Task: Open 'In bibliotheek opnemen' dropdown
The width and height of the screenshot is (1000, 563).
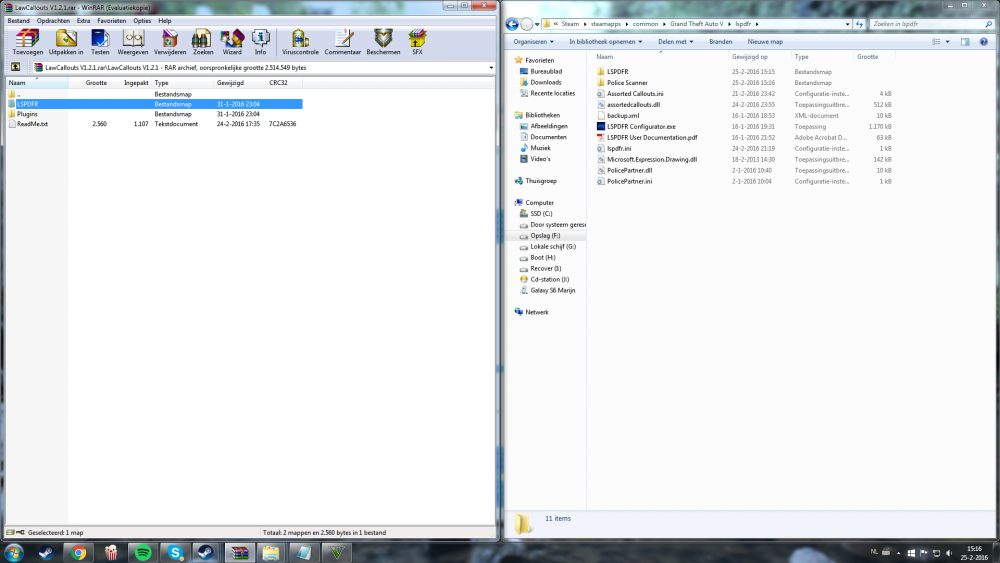Action: [x=606, y=41]
